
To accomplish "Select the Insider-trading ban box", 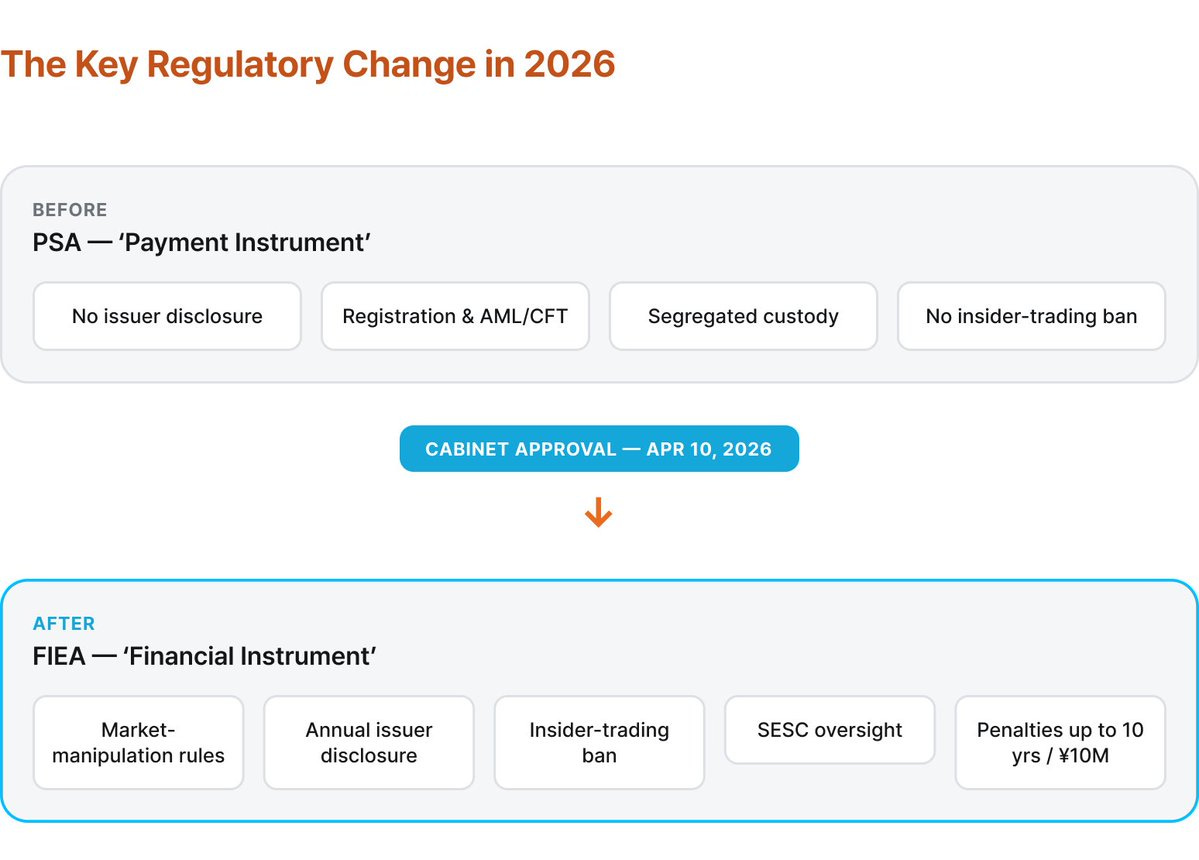I will tap(600, 742).
